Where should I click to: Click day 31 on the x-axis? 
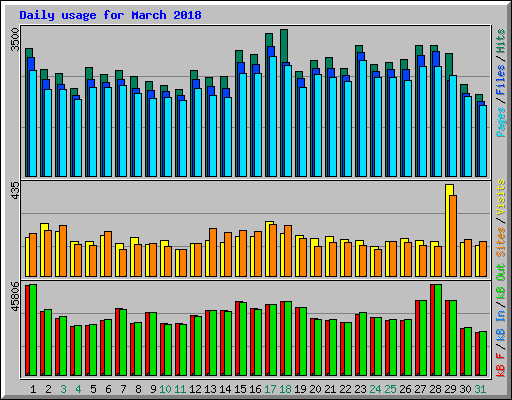(480, 389)
